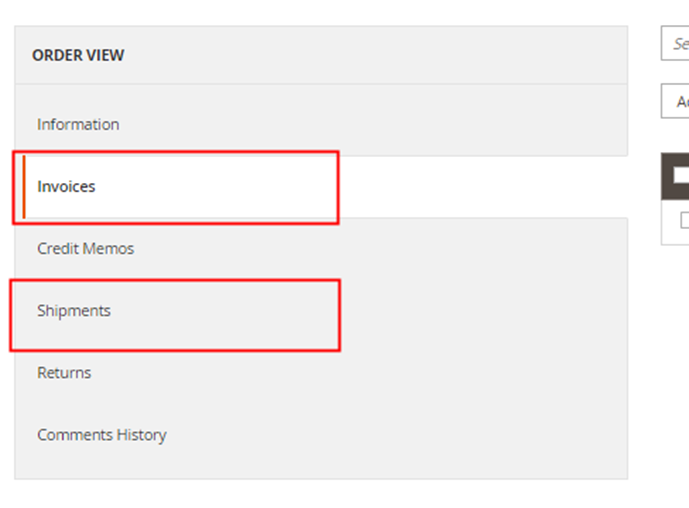Switch to the Invoices tab
This screenshot has width=689, height=508.
66,187
